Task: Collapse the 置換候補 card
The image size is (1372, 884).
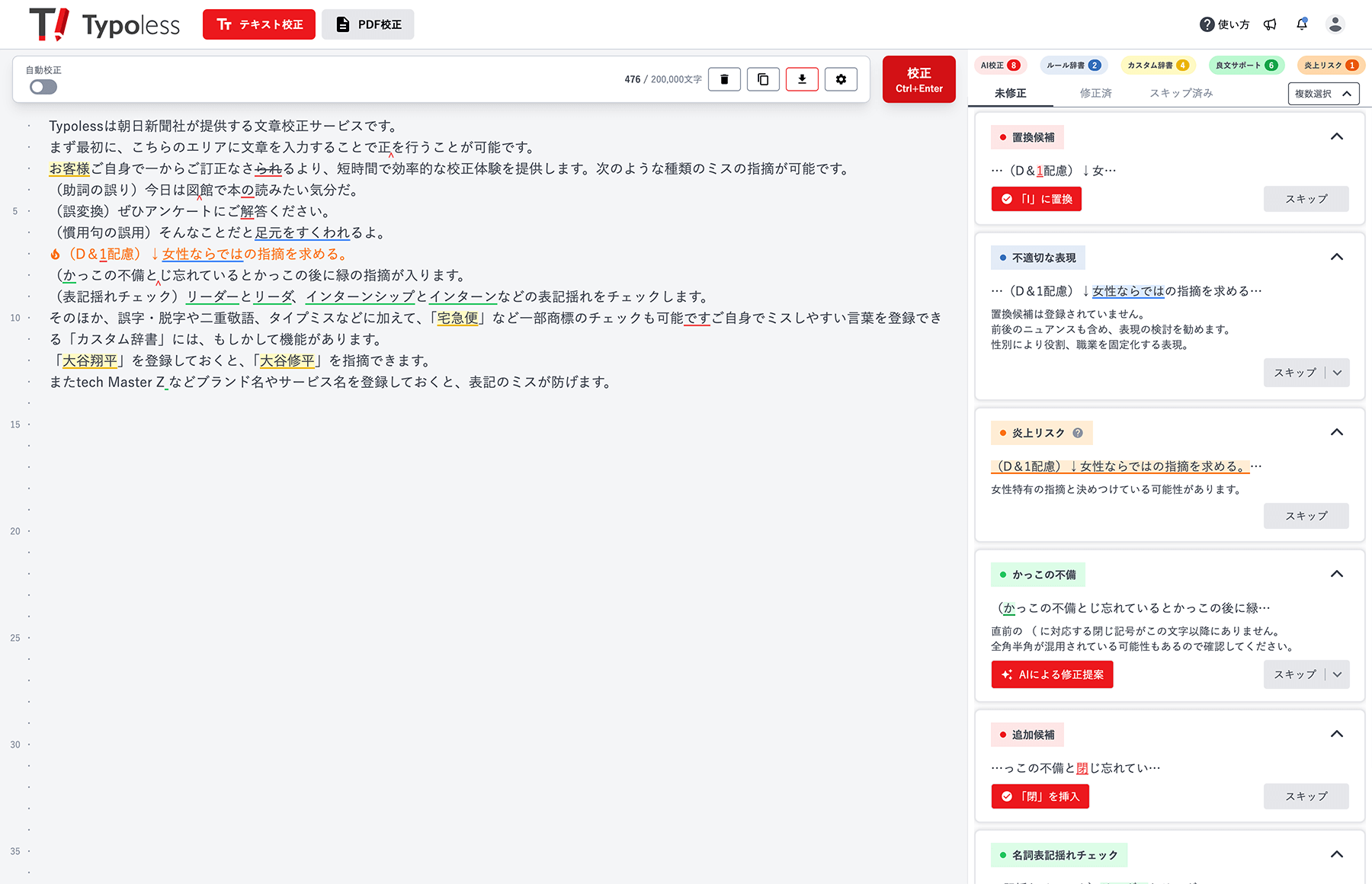Action: click(1336, 137)
